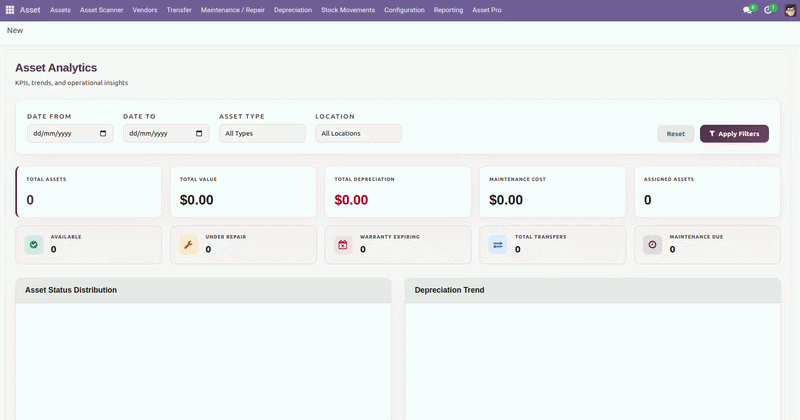800x420 pixels.
Task: Open the Configuration menu
Action: pyautogui.click(x=404, y=10)
